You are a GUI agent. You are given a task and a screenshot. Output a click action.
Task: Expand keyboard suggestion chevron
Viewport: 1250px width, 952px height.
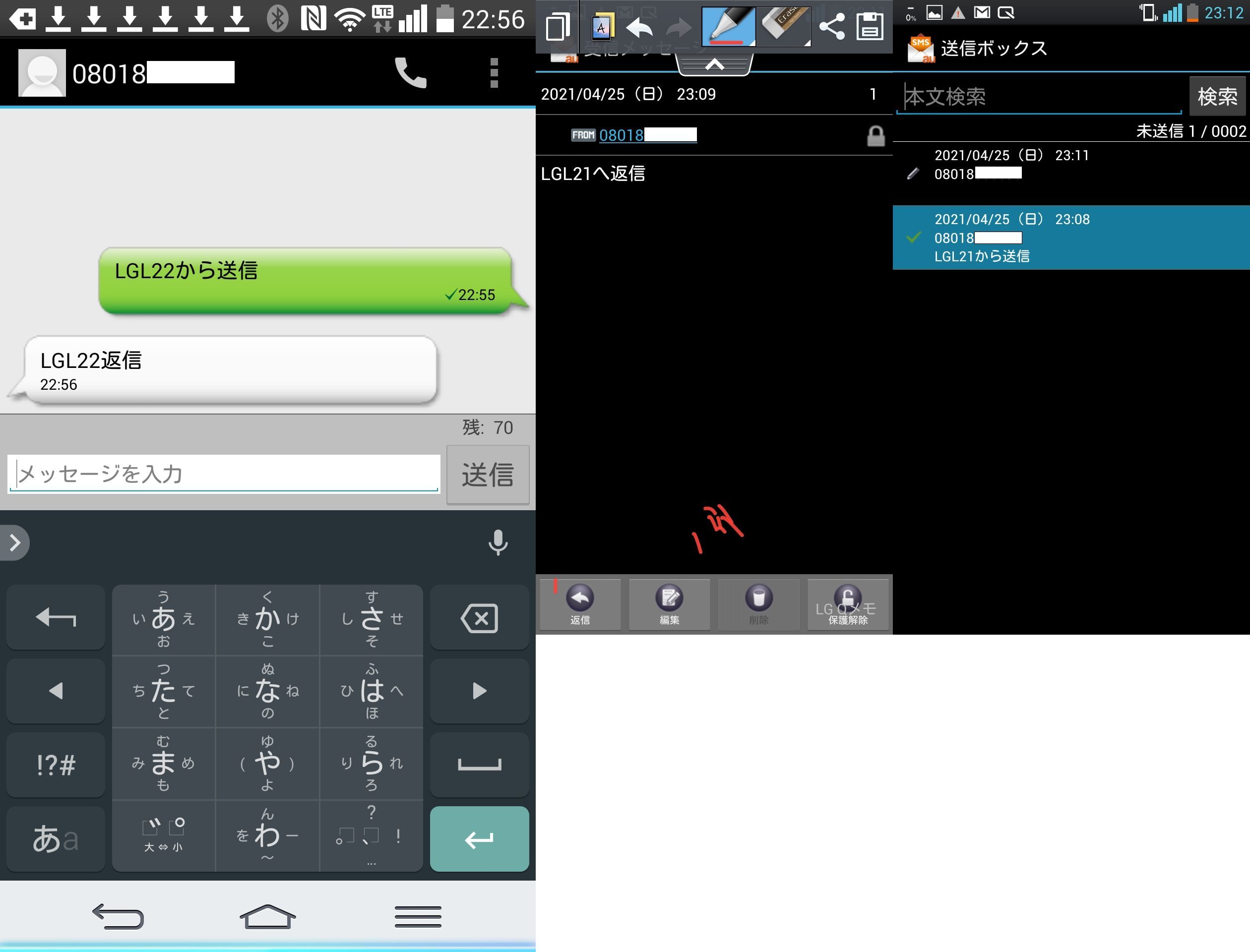point(15,542)
